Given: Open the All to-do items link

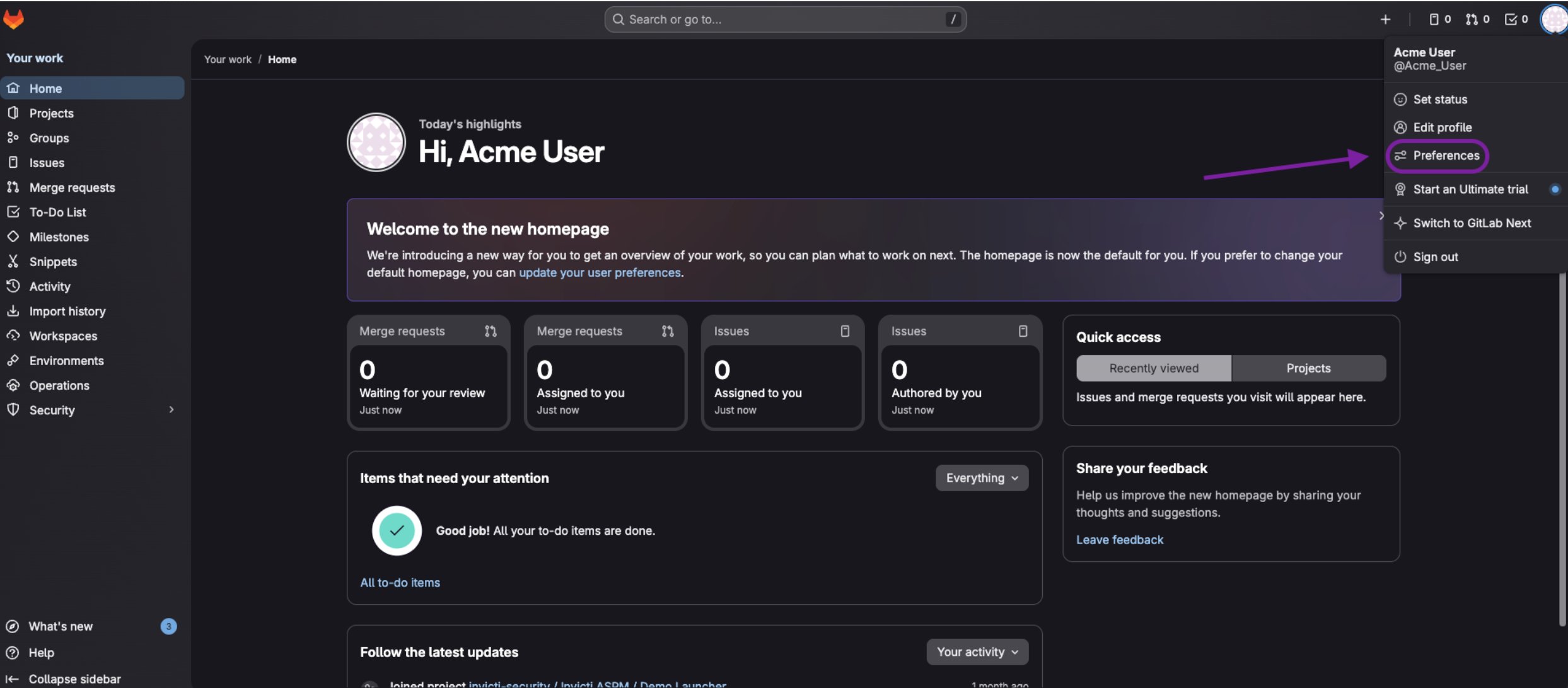Looking at the screenshot, I should pyautogui.click(x=400, y=583).
